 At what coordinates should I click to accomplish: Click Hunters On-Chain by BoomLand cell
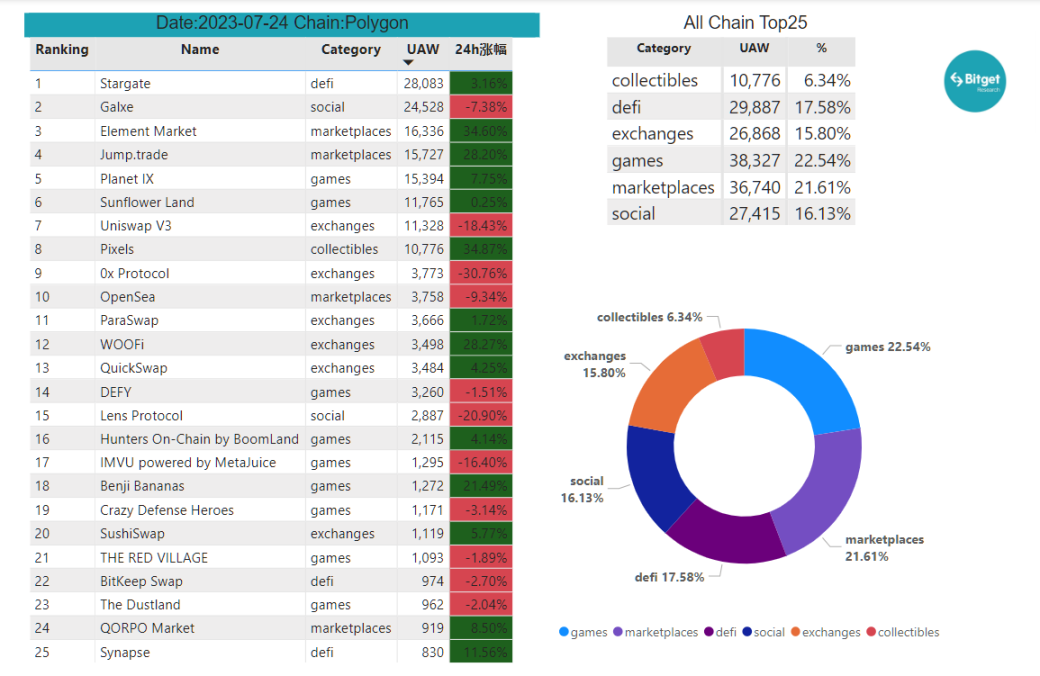199,439
